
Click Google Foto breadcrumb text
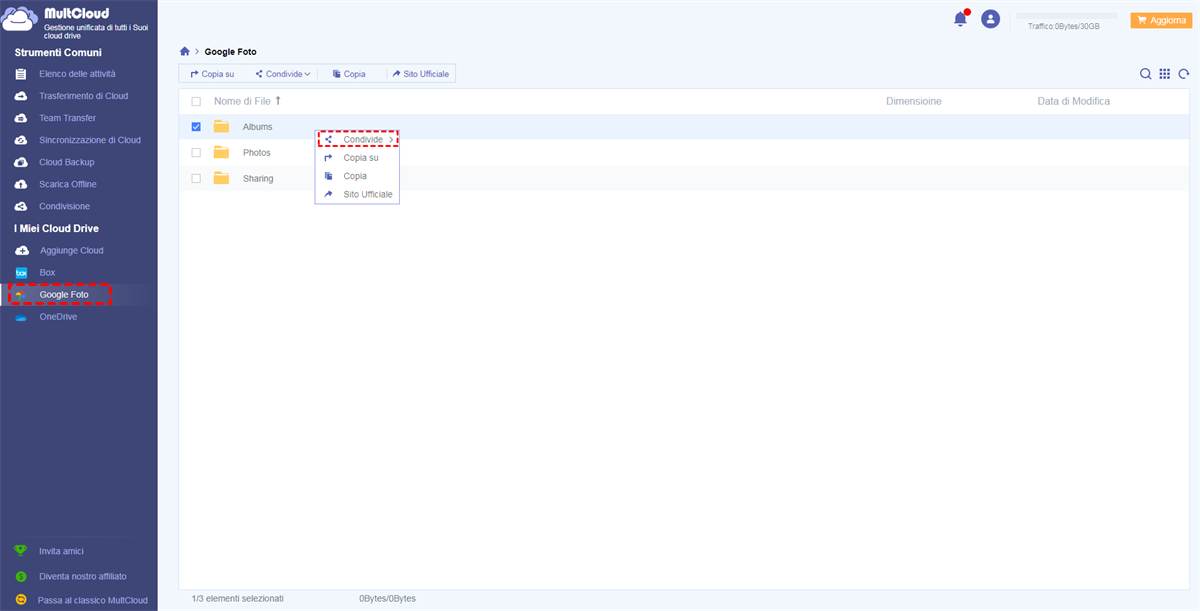click(231, 51)
